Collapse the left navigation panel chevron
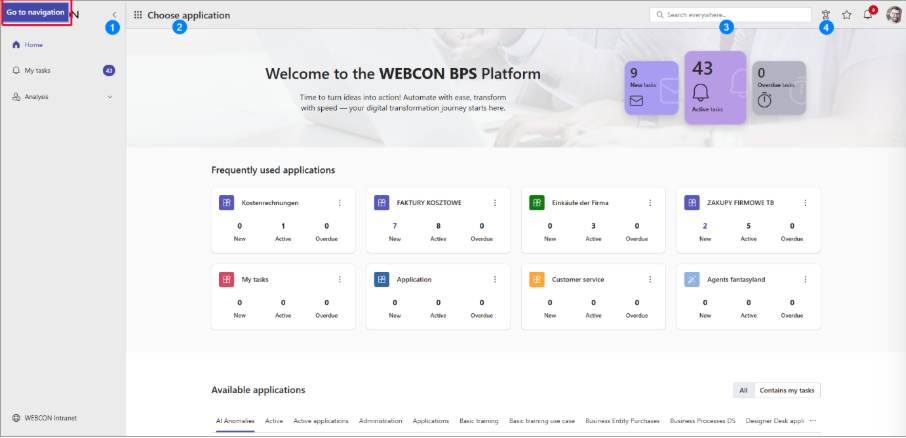Screen dimensions: 906x438 (114, 14)
